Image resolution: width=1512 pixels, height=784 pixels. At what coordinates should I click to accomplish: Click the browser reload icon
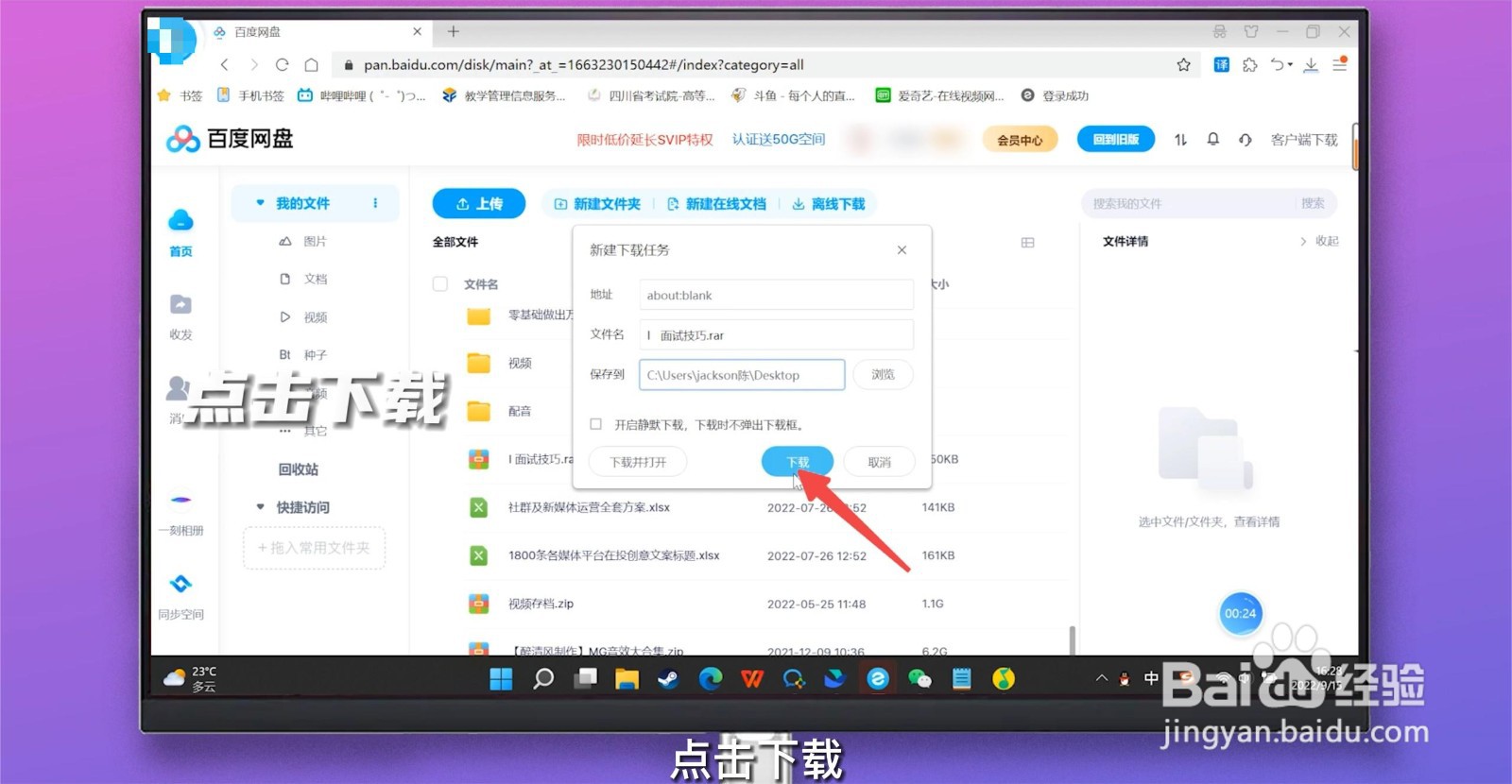click(282, 64)
